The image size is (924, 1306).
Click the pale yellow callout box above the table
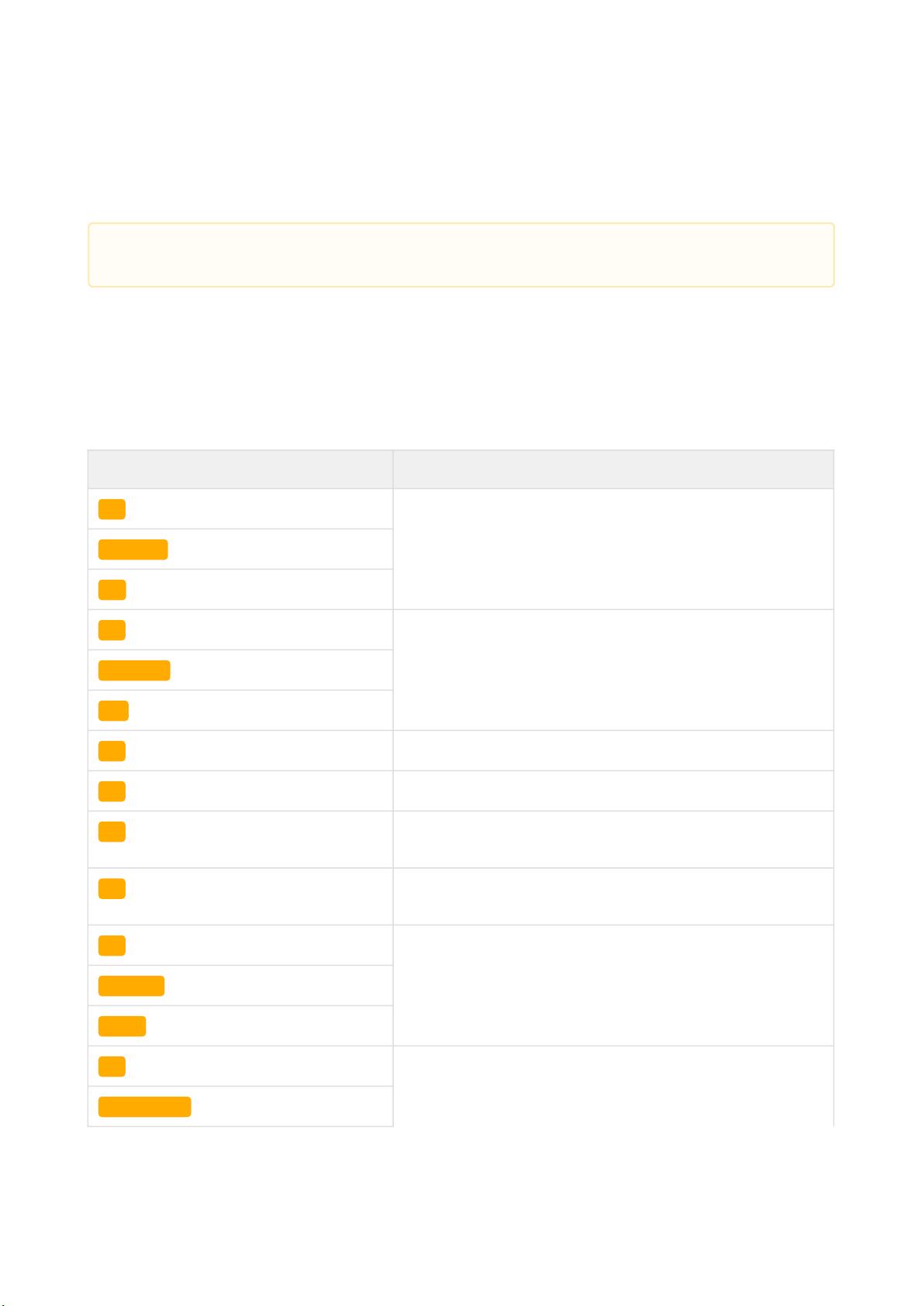(461, 255)
